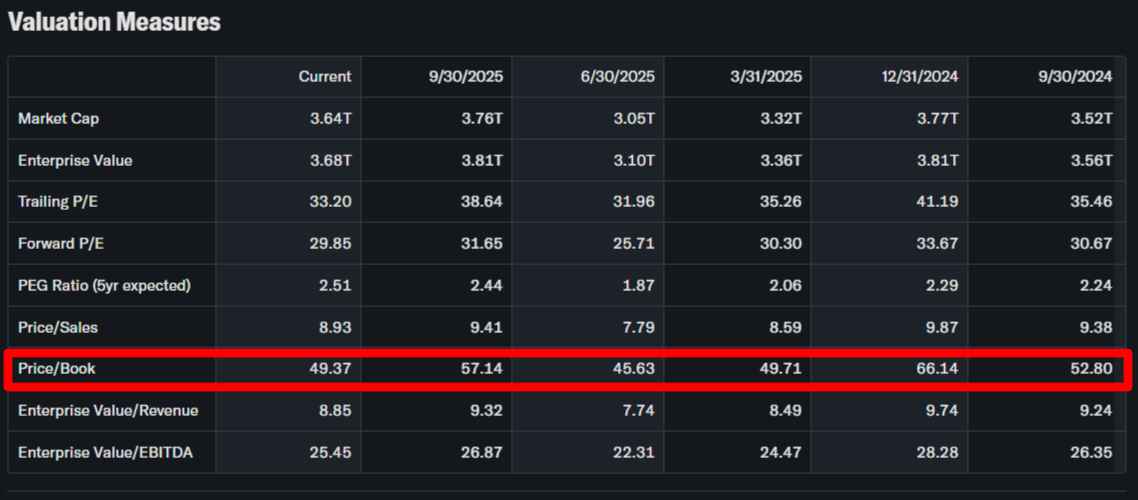Screen dimensions: 1138x500
Task: Click the Enterprise Value/EBITDA row label
Action: click(106, 453)
